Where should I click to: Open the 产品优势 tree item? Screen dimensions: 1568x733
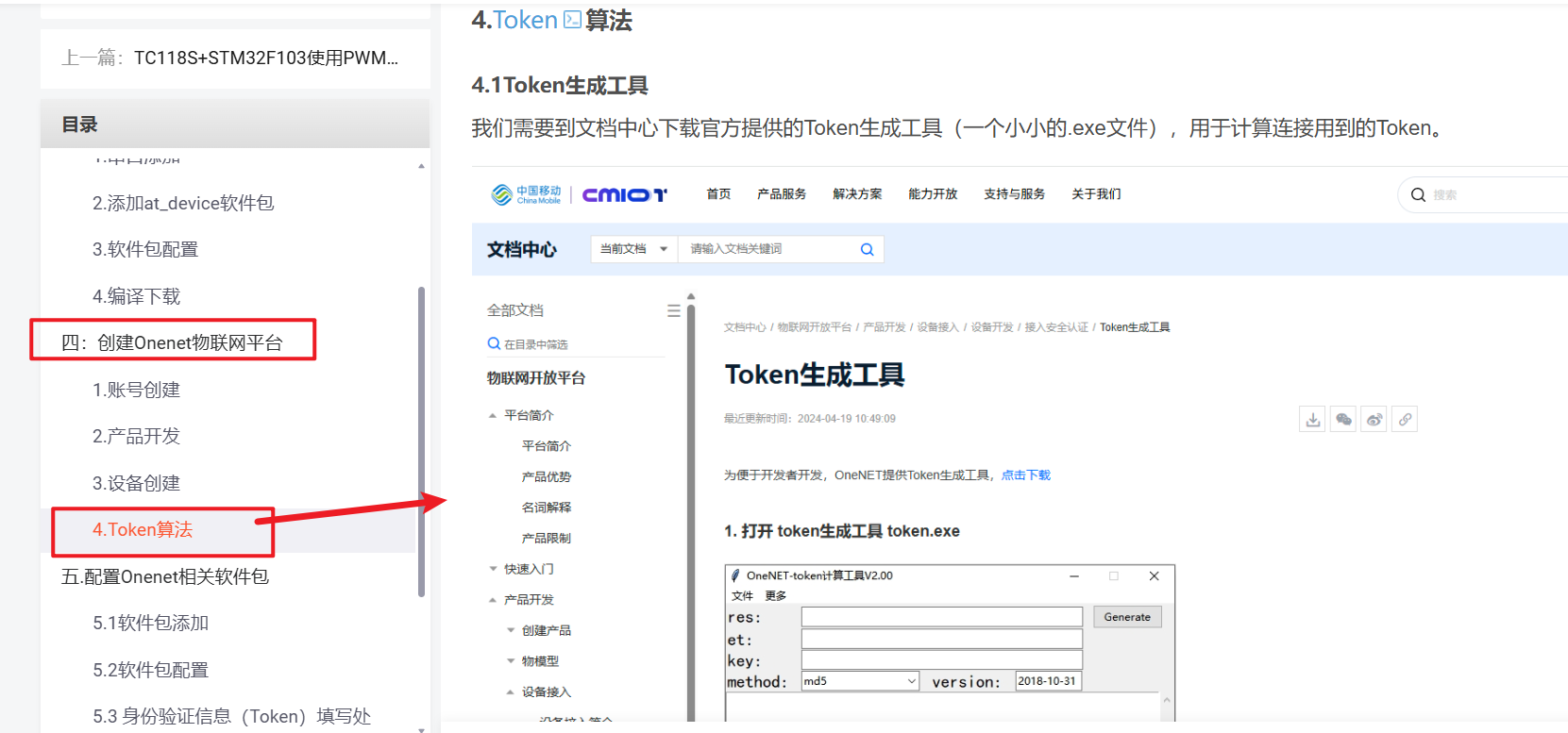pos(547,477)
